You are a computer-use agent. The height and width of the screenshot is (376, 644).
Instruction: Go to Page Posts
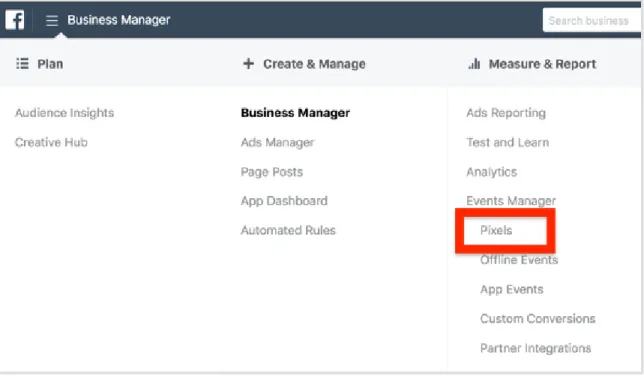(x=272, y=172)
